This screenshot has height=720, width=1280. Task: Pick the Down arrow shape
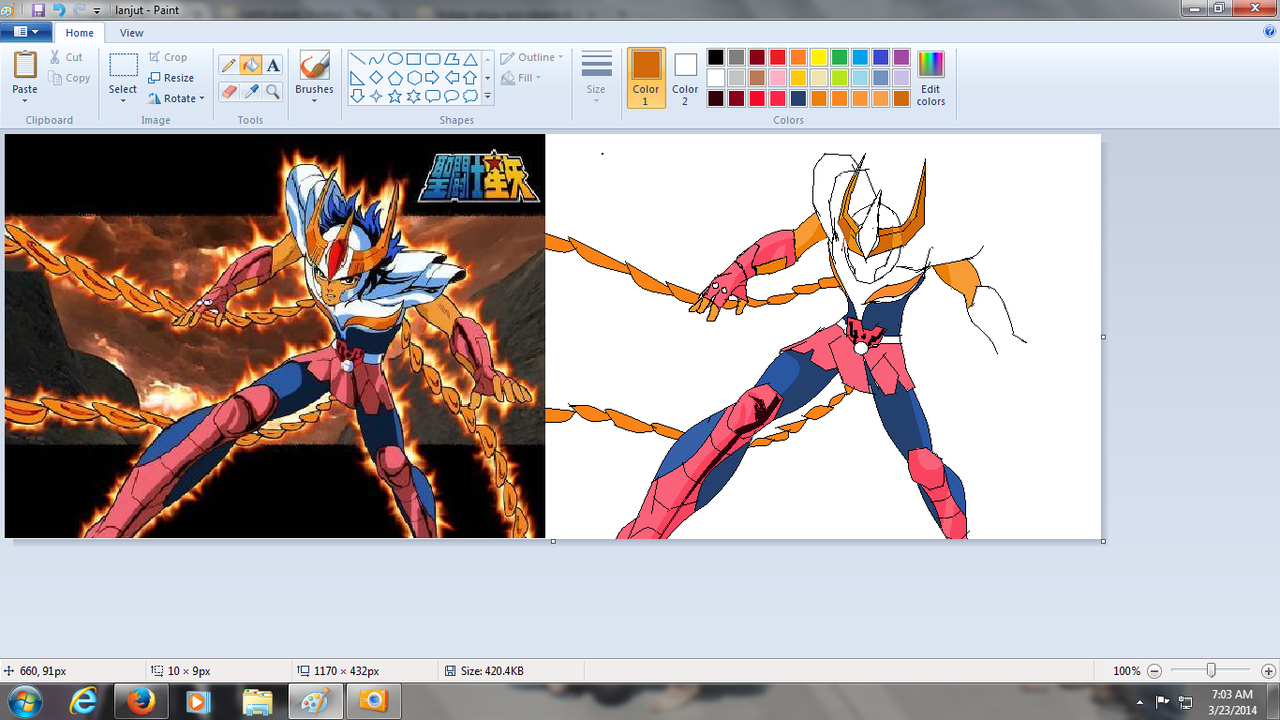point(357,97)
